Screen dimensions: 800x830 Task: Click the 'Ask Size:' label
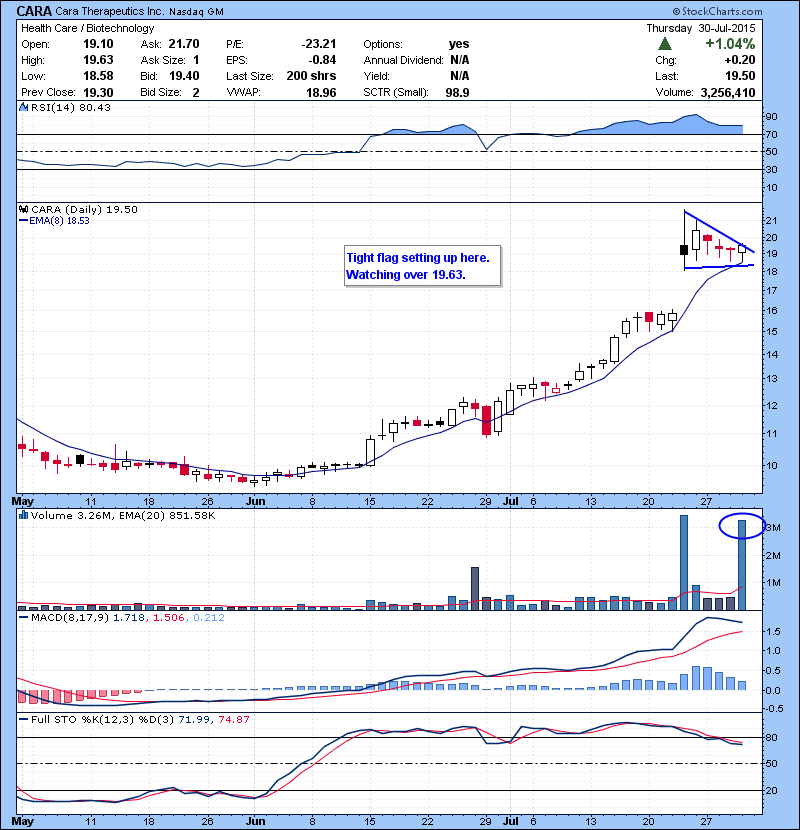163,60
